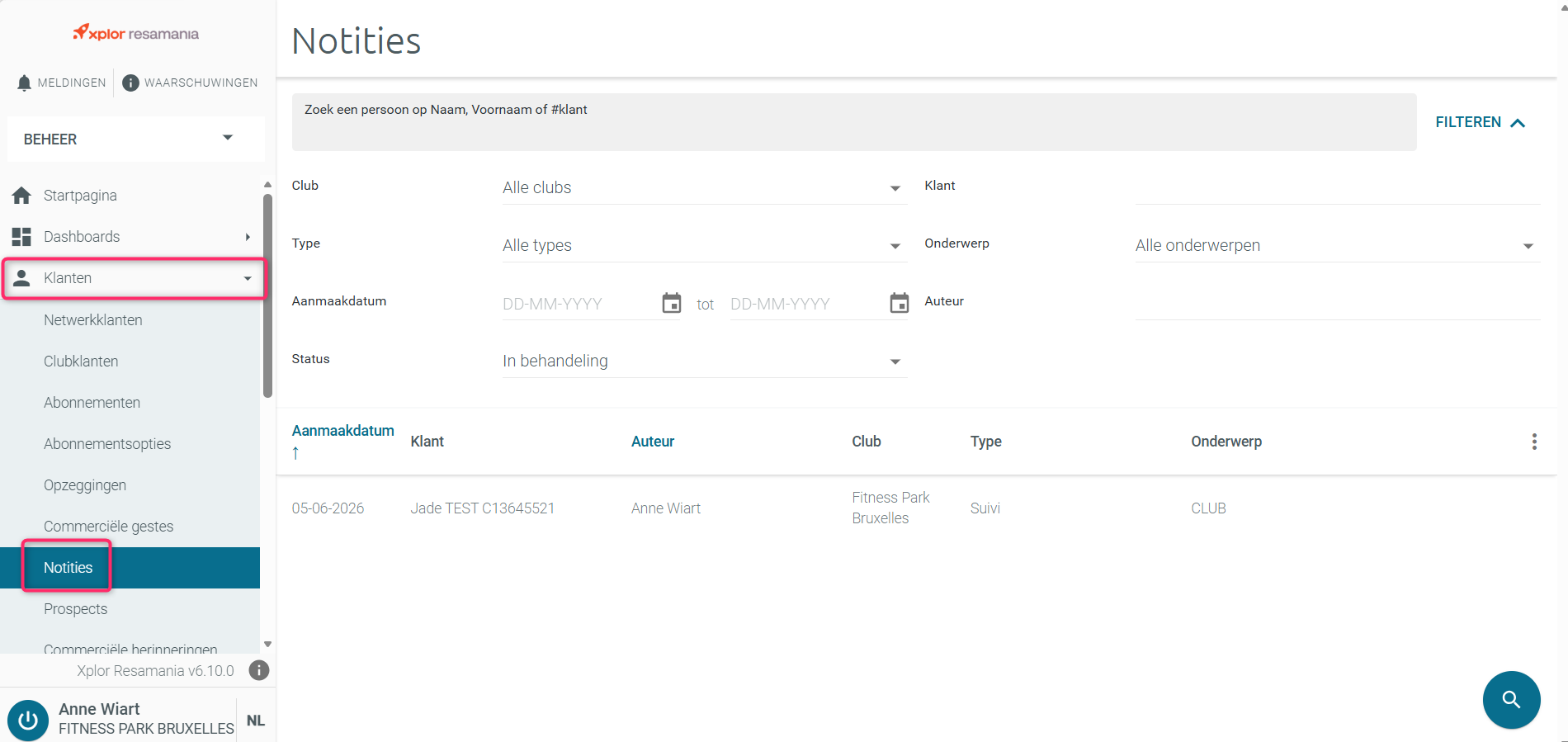Image resolution: width=1568 pixels, height=742 pixels.
Task: Open the Alle types dropdown
Action: click(x=705, y=245)
